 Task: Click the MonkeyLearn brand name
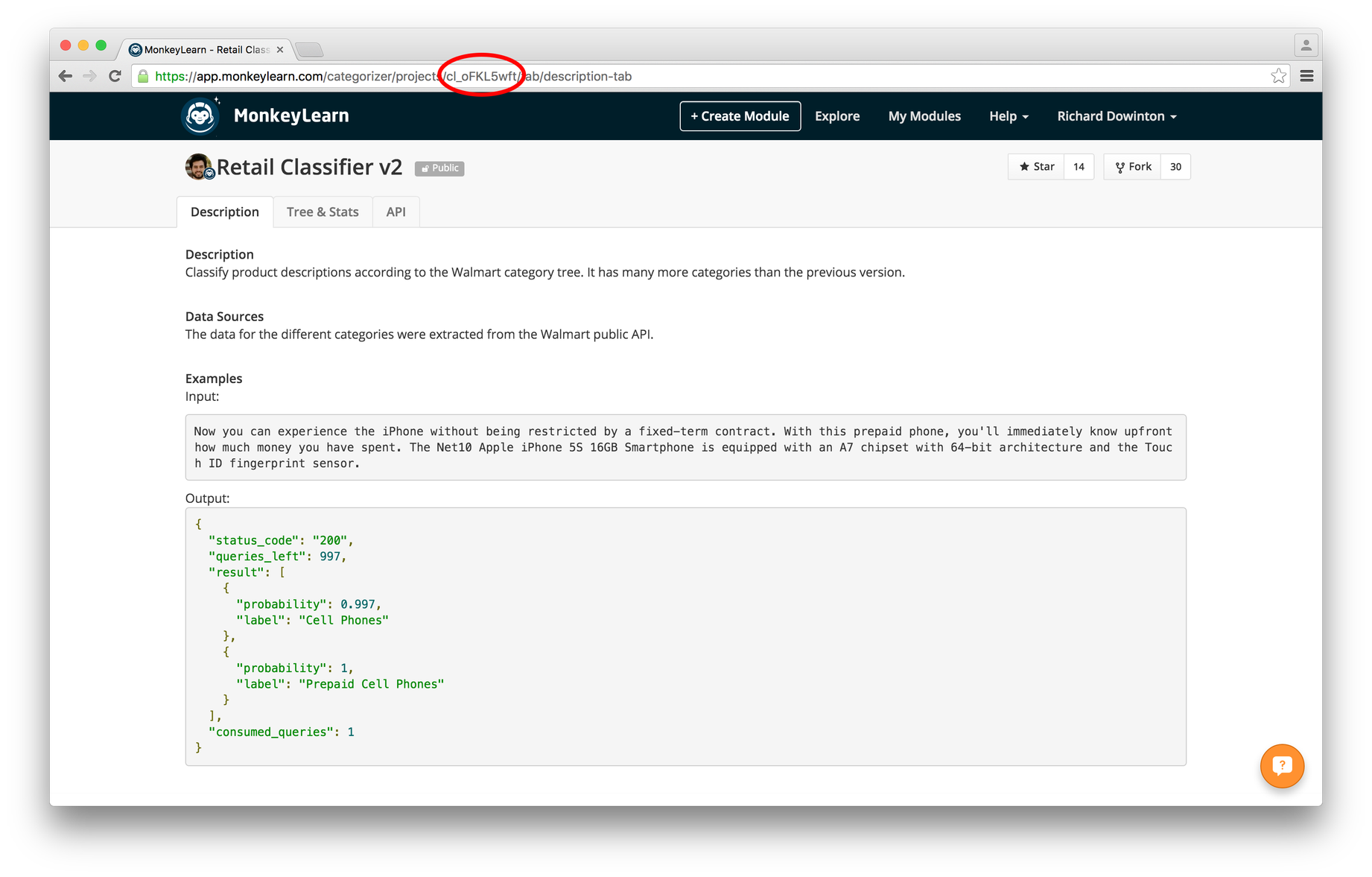(x=291, y=115)
